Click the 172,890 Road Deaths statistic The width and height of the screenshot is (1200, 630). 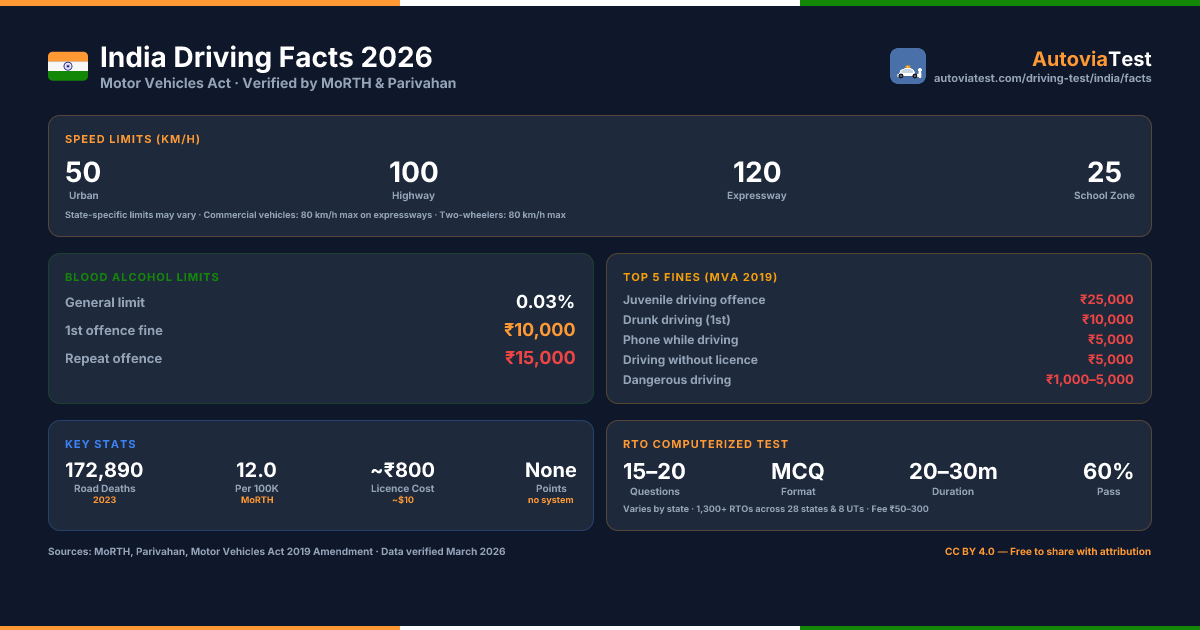click(x=104, y=470)
